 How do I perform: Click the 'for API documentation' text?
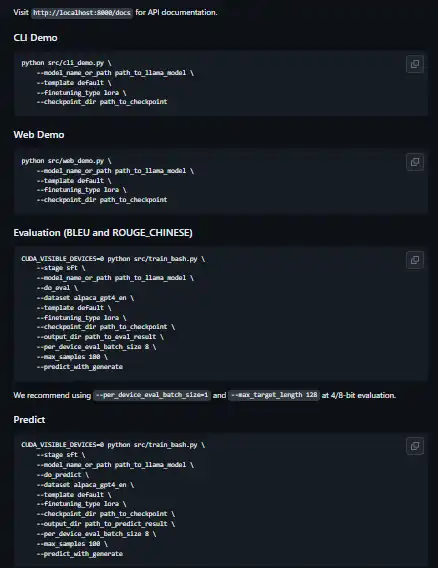tap(176, 12)
